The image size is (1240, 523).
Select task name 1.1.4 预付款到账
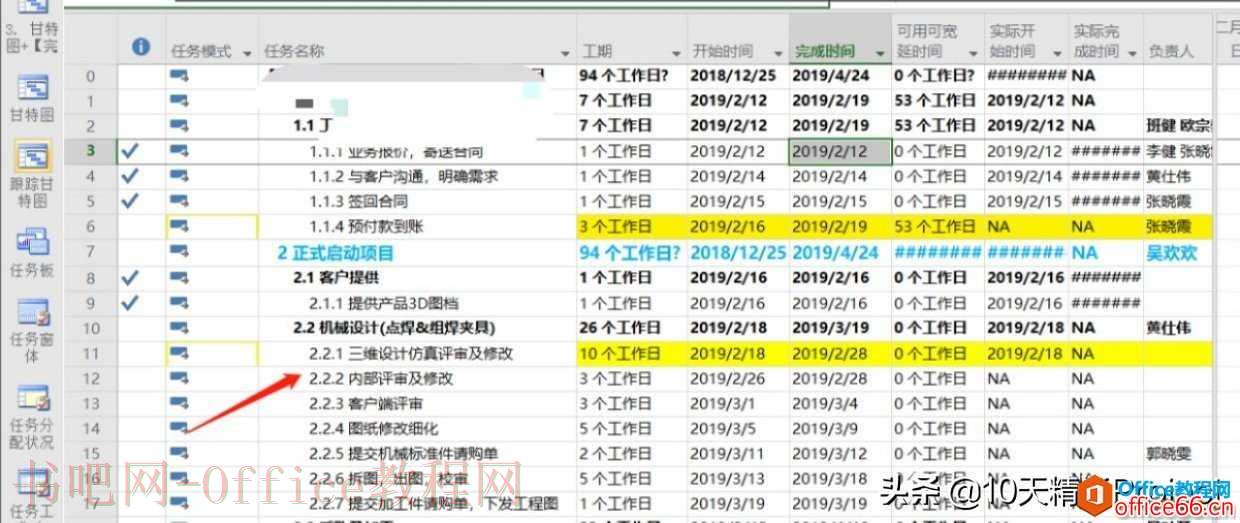click(x=366, y=227)
